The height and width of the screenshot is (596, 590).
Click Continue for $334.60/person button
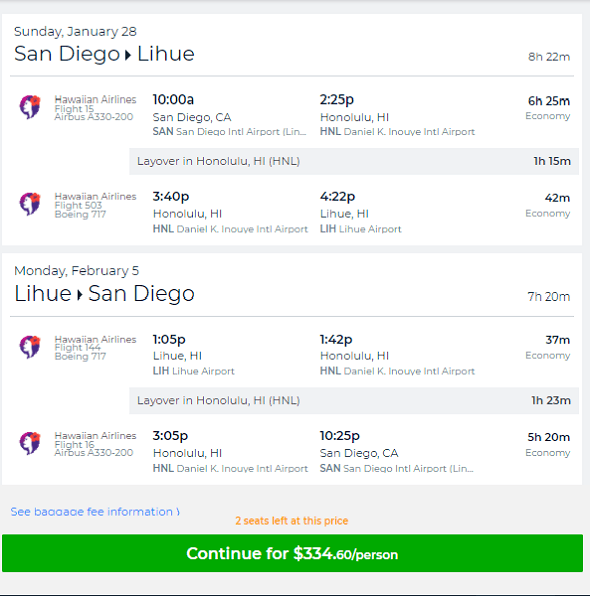coord(292,553)
